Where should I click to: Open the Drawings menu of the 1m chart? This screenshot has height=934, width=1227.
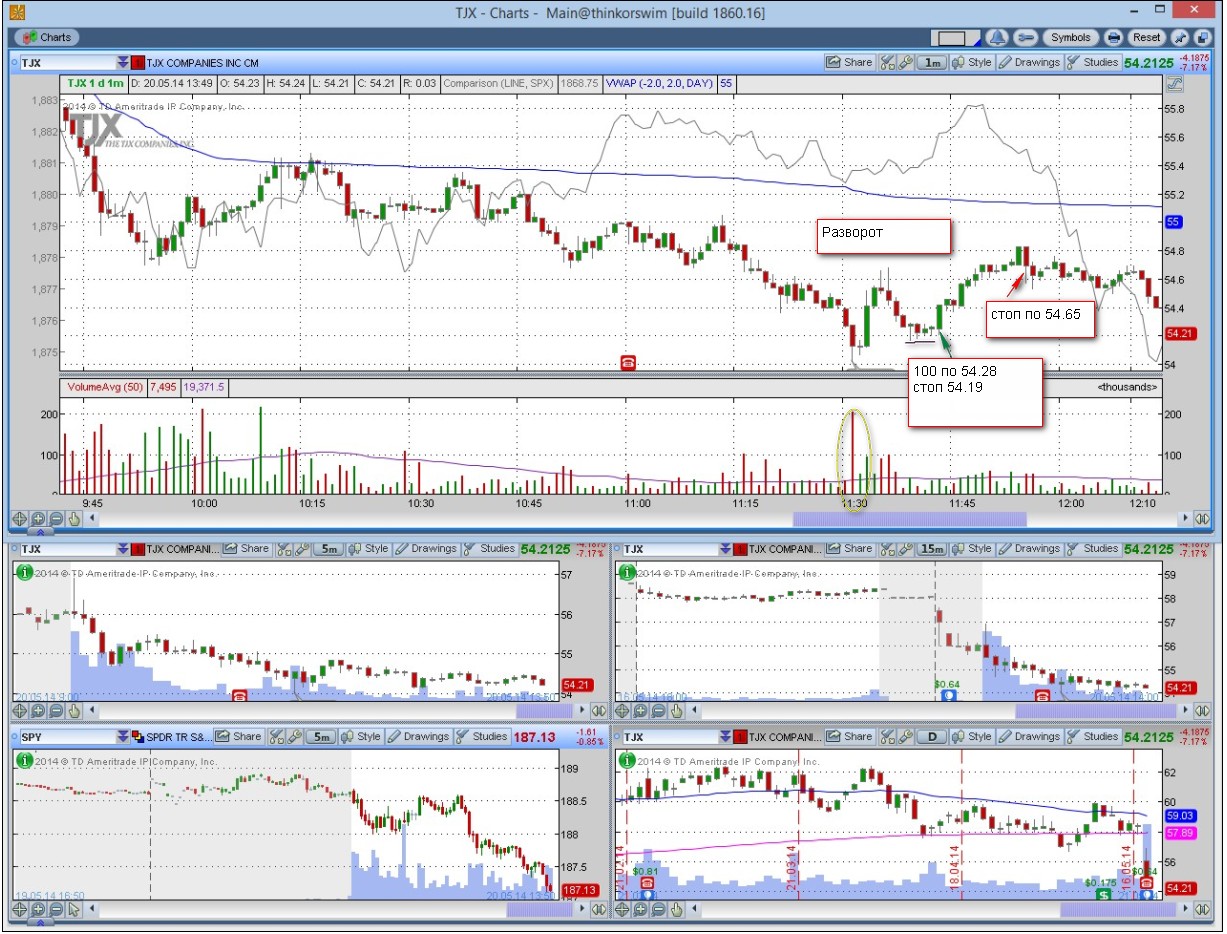(1029, 62)
